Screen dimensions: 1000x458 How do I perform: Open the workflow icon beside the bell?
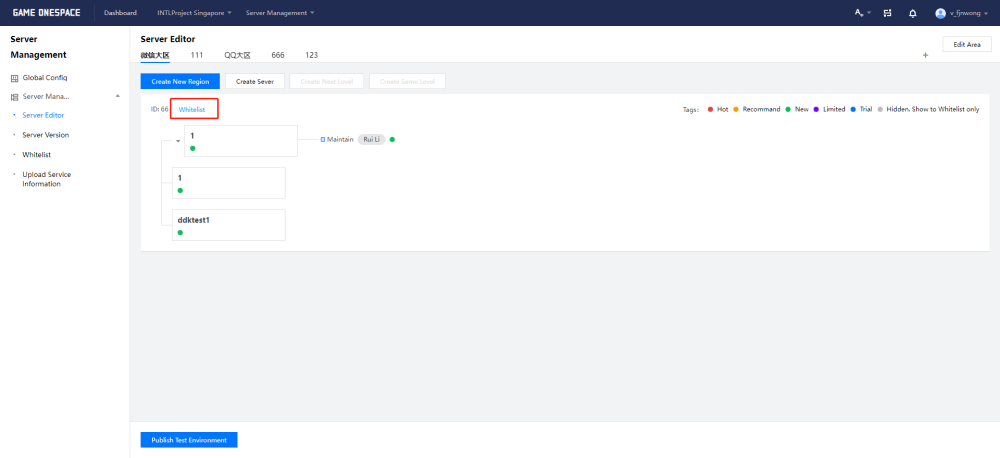(x=887, y=13)
